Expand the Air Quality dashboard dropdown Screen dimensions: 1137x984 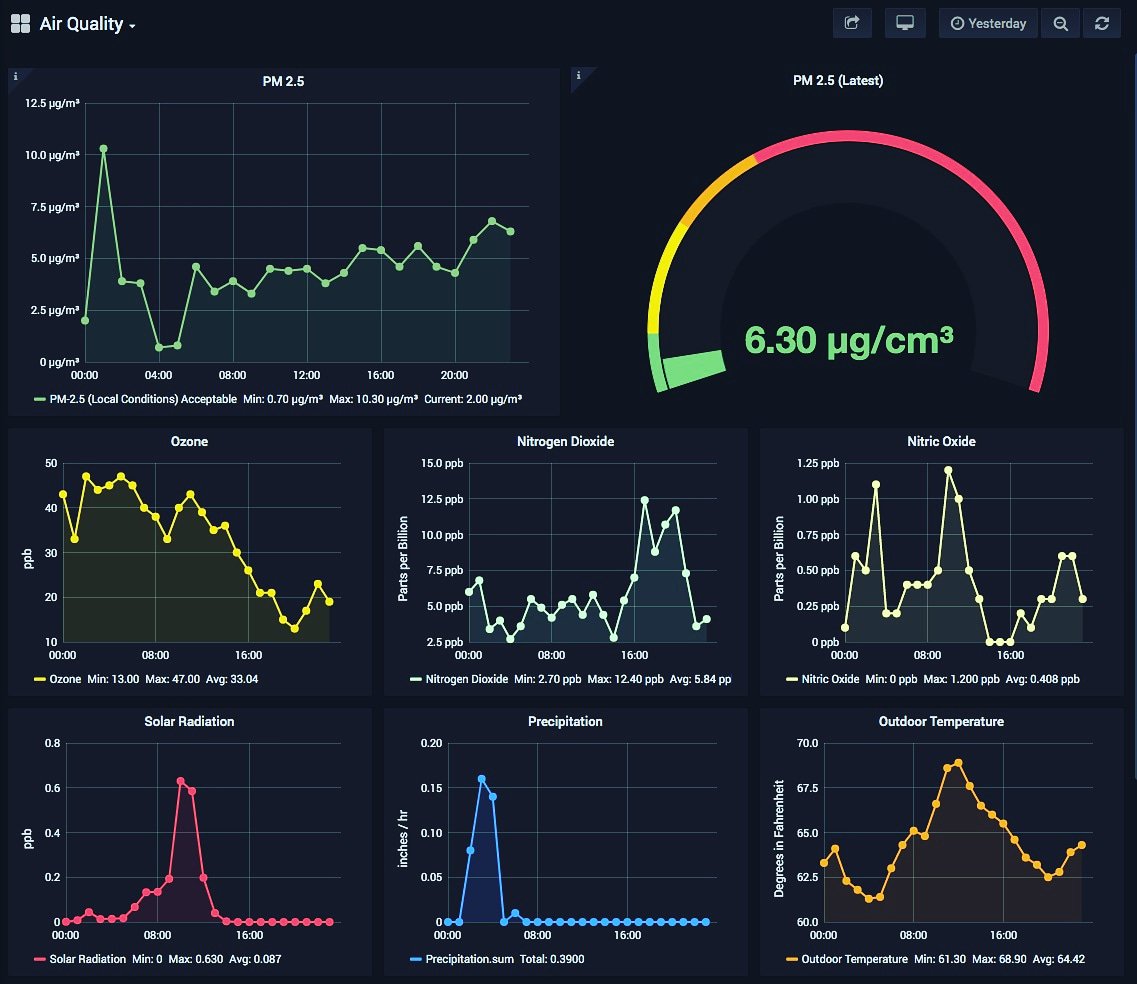87,24
